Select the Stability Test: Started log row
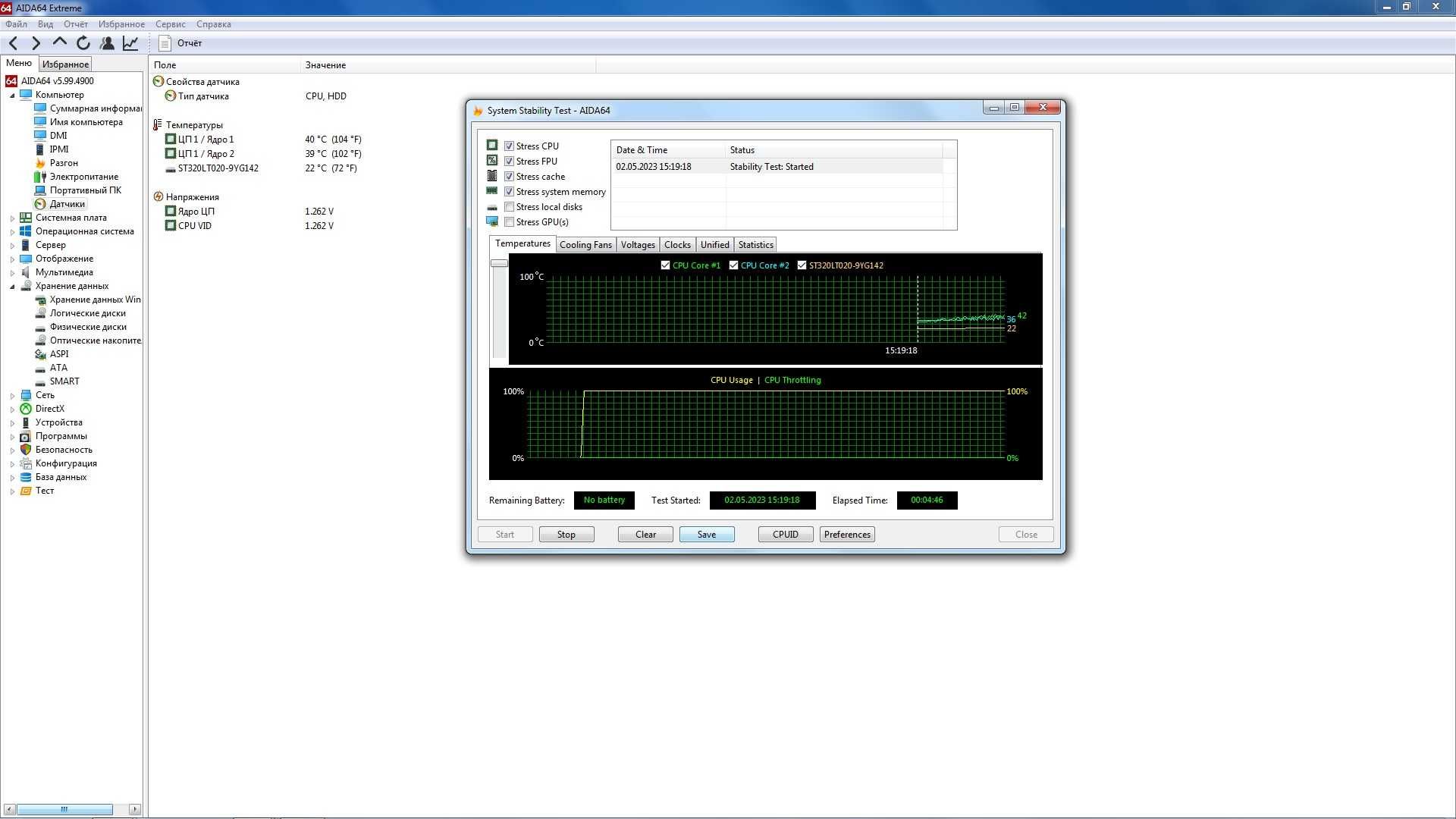 coord(779,167)
